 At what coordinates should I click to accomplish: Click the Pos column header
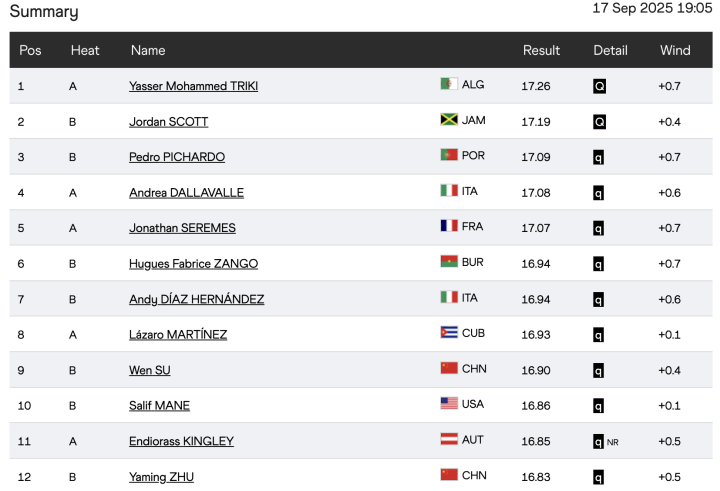point(30,50)
